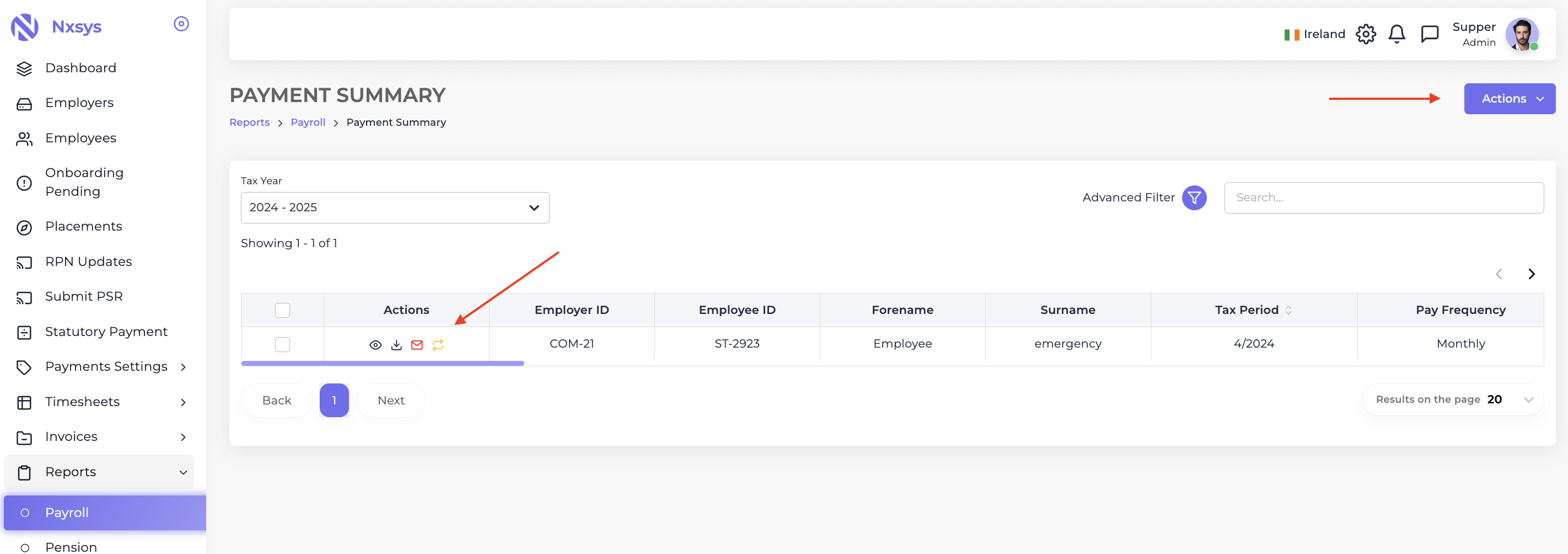The image size is (1568, 554).
Task: Open the Advanced Filter funnel icon
Action: click(x=1194, y=198)
